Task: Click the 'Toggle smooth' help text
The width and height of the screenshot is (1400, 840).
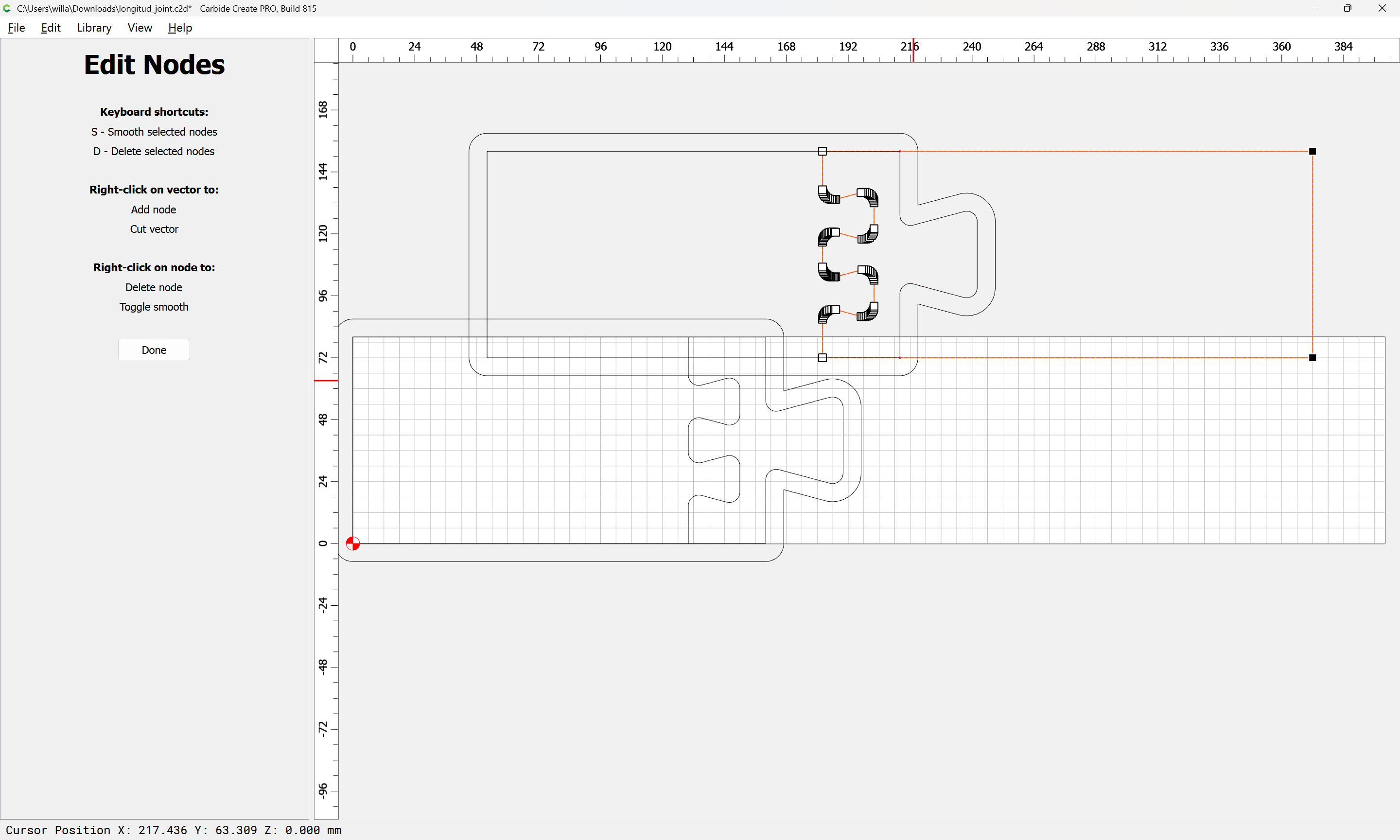Action: pos(154,307)
